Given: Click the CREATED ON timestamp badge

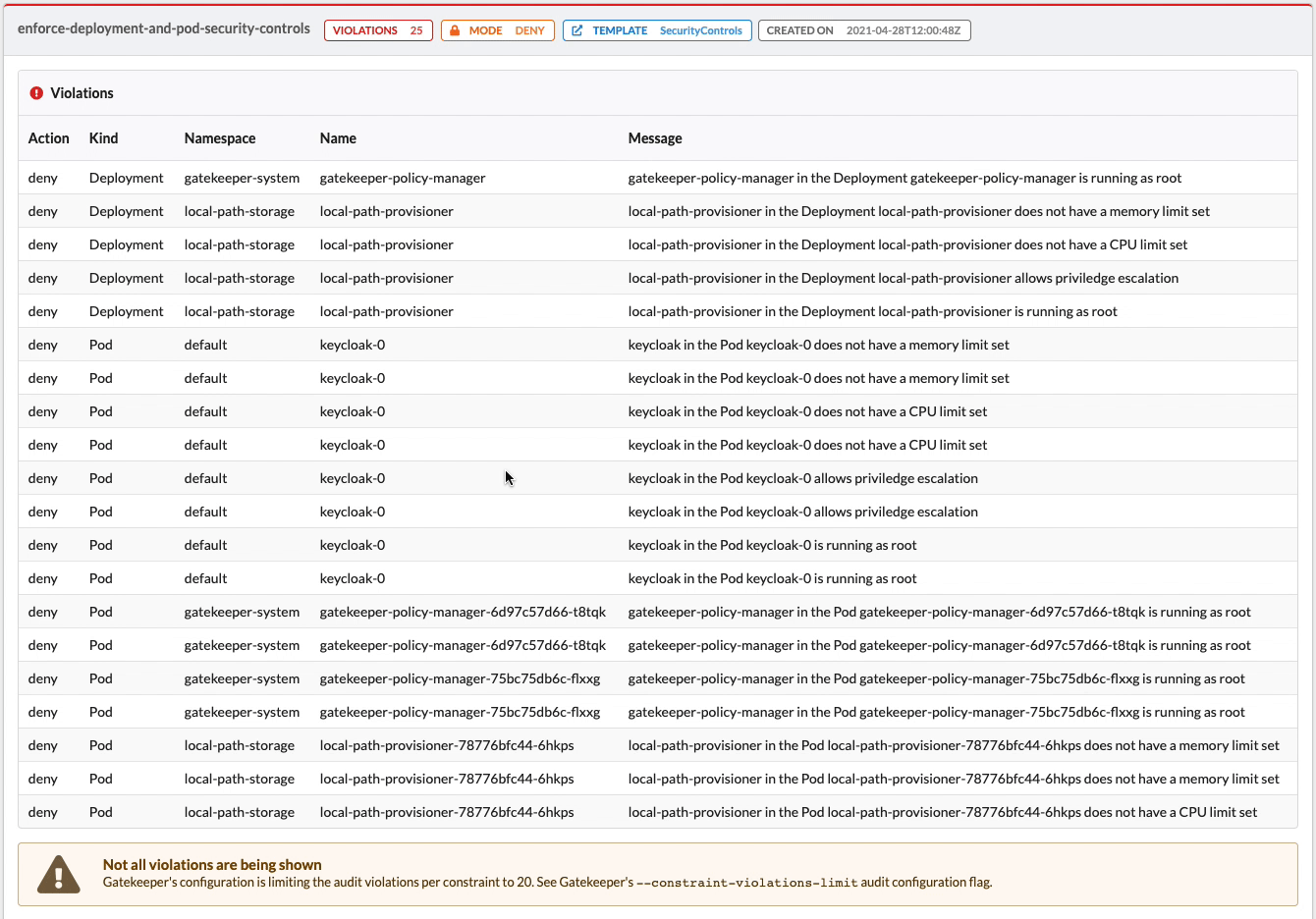Looking at the screenshot, I should click(x=864, y=30).
